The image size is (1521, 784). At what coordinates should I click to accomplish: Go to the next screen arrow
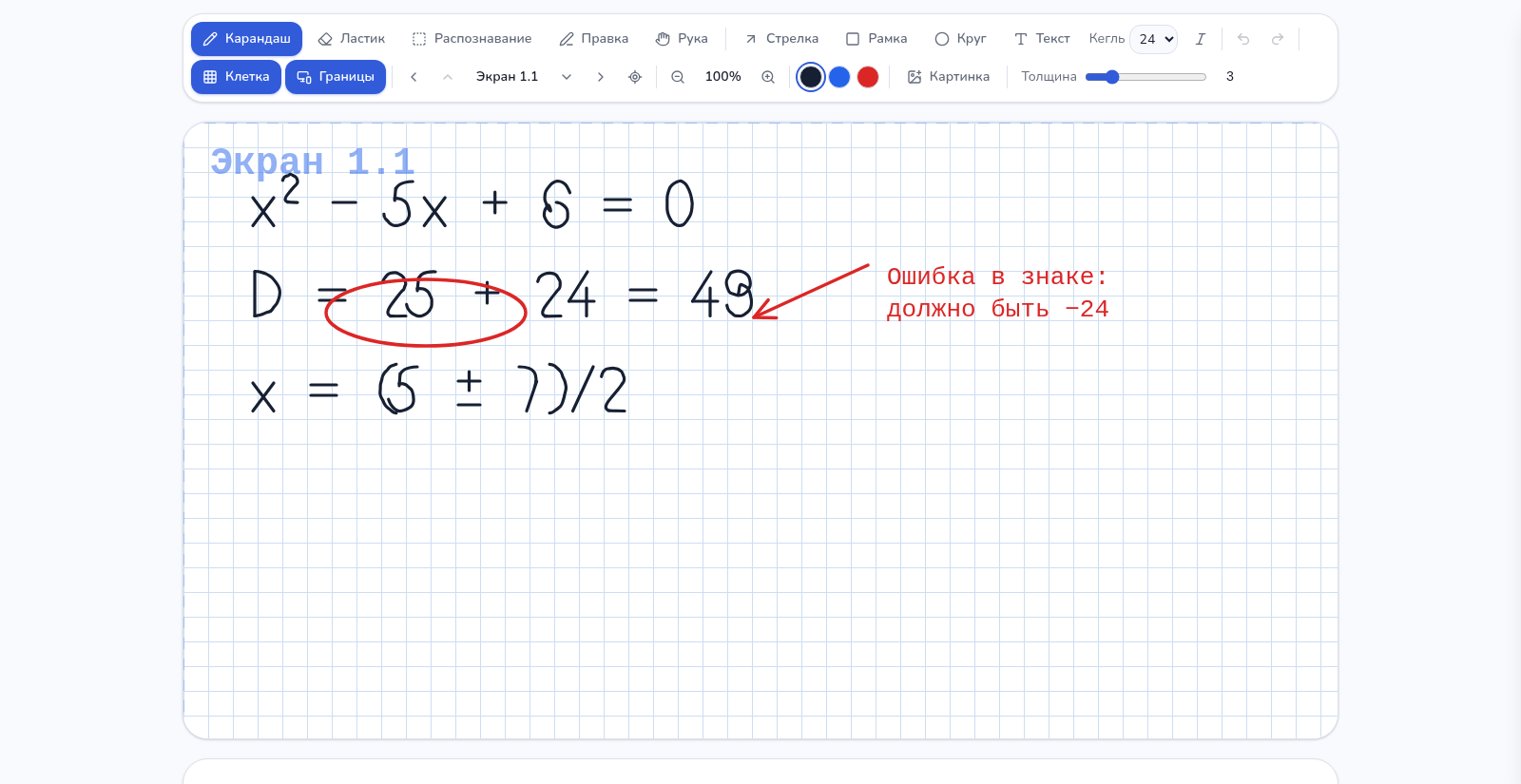pyautogui.click(x=601, y=77)
